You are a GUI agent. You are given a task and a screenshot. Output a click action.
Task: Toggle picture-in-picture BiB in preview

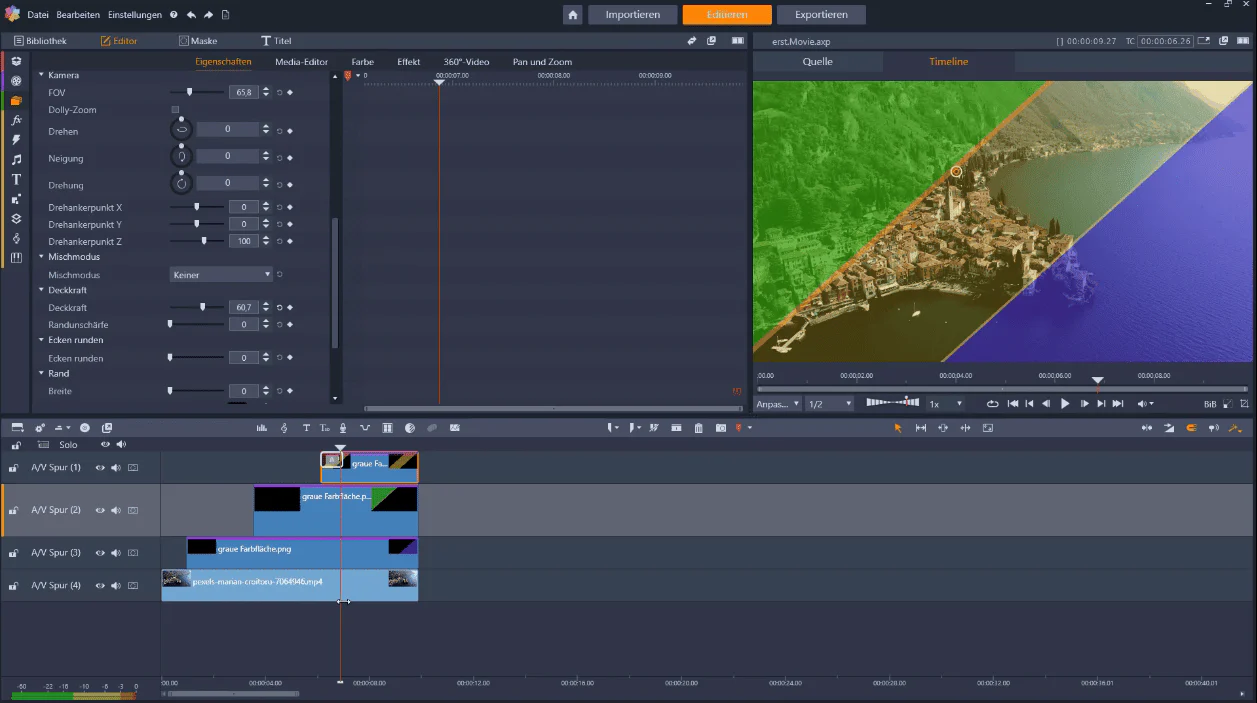(x=1210, y=404)
